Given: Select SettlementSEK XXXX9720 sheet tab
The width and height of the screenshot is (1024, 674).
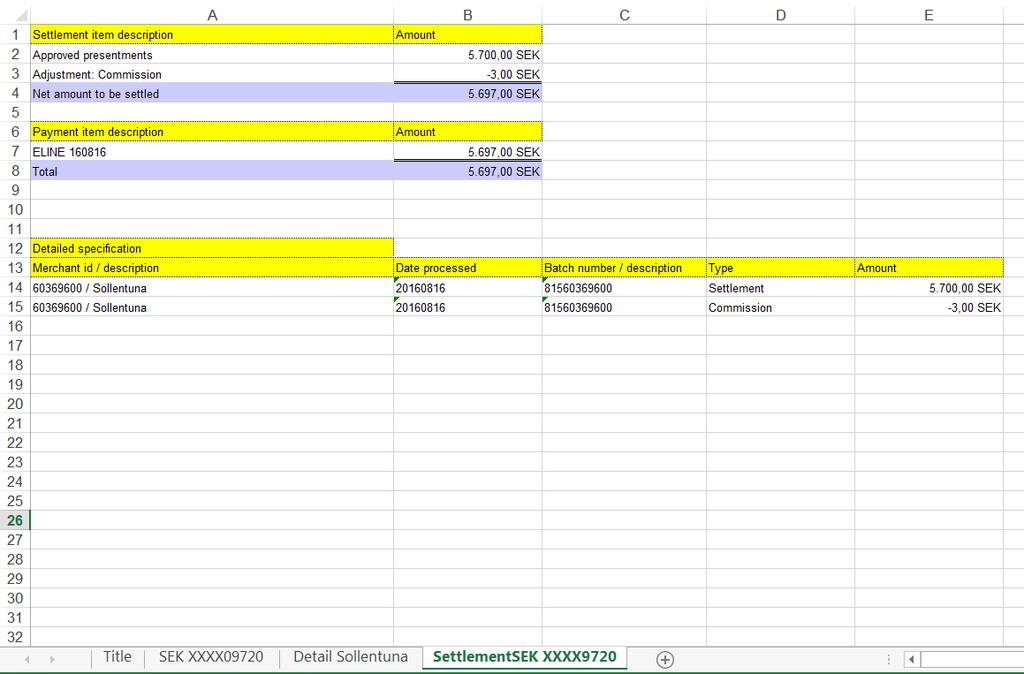Looking at the screenshot, I should click(x=524, y=657).
